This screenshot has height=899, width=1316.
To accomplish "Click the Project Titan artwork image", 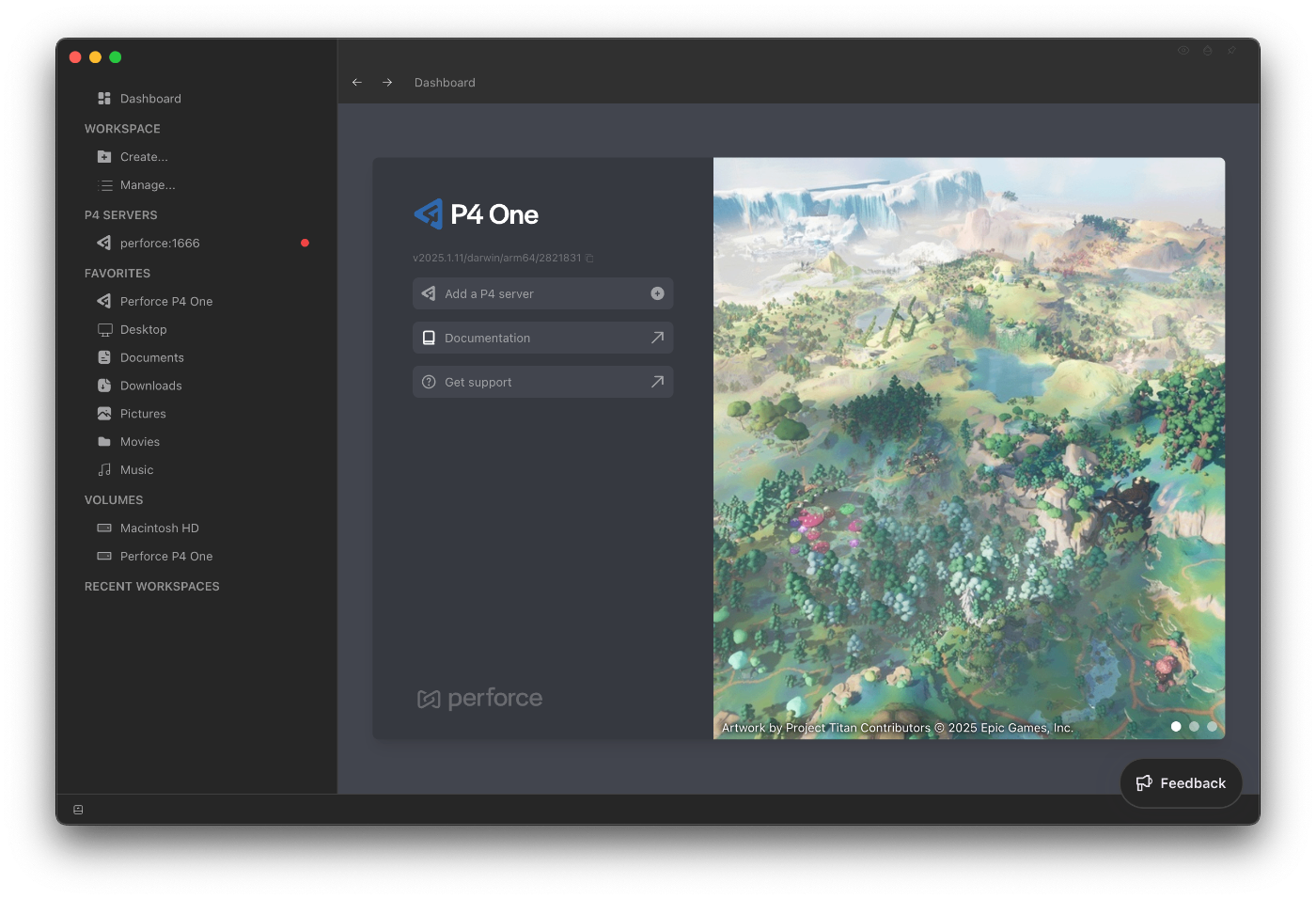I will click(969, 448).
